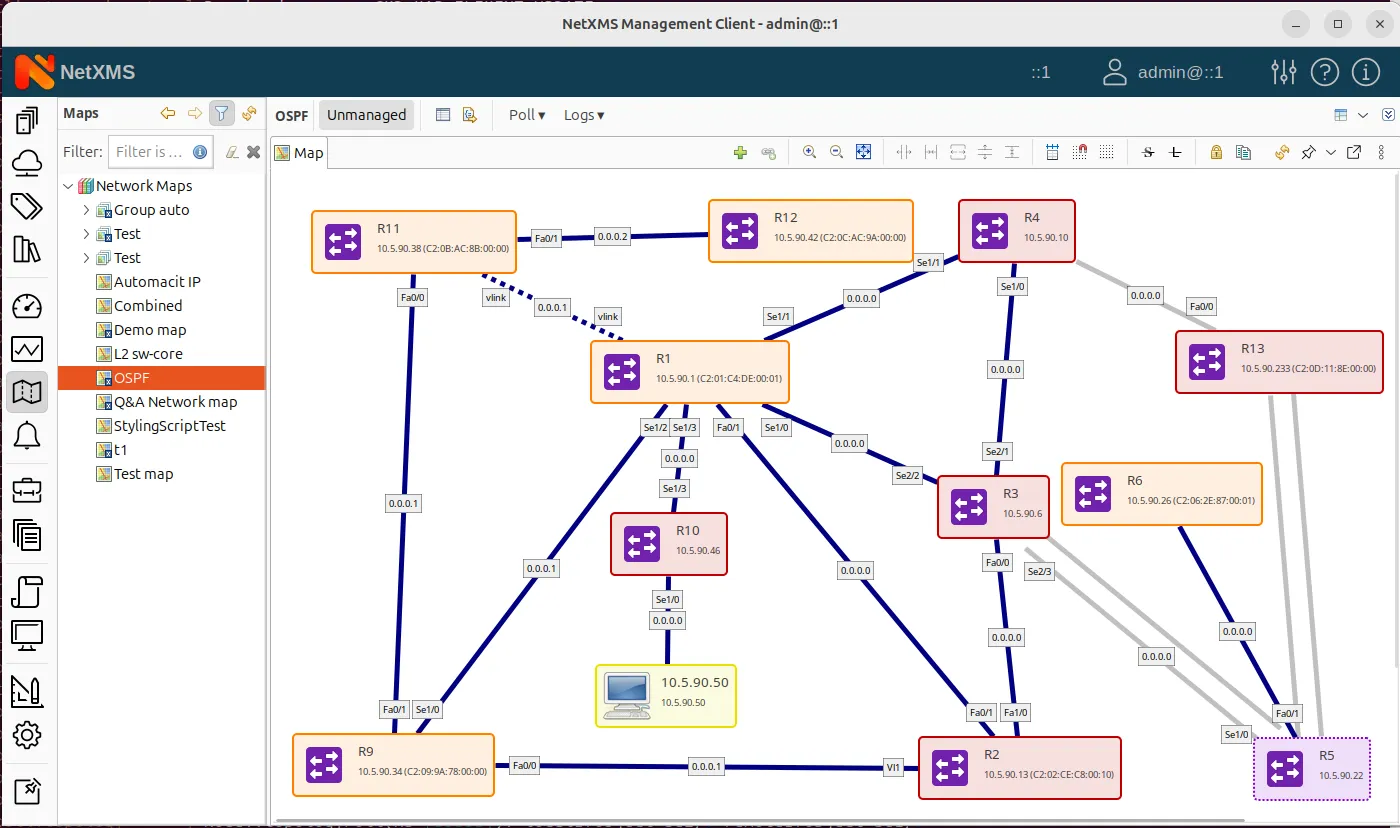Open the map in a new window icon
Screen dimensions: 1400x828
tap(1353, 152)
